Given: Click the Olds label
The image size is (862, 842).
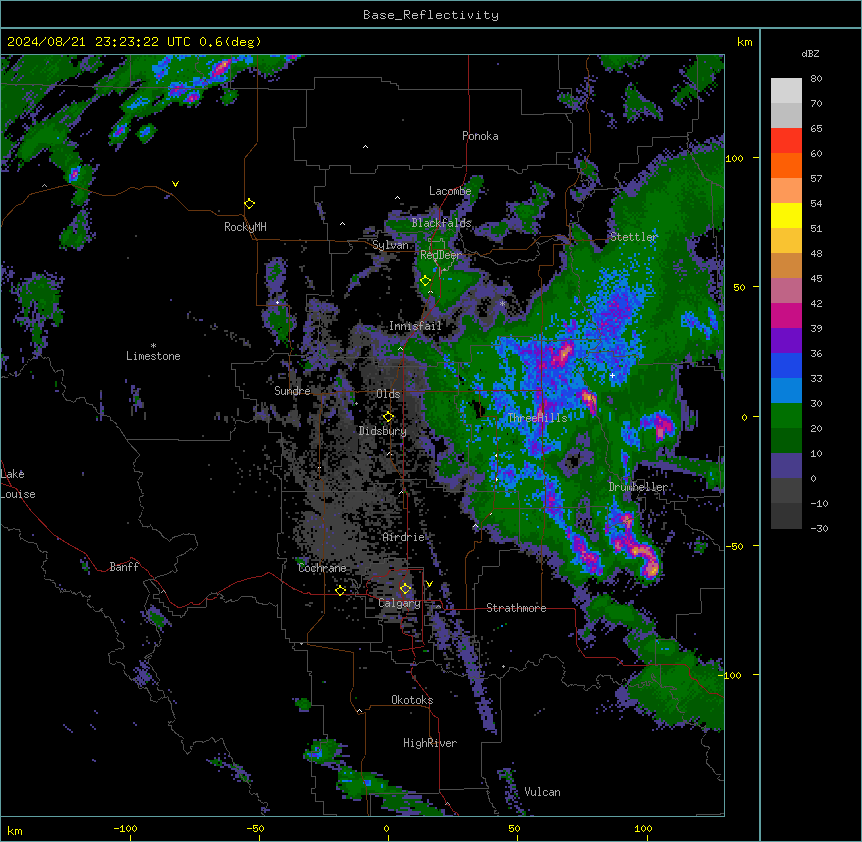Looking at the screenshot, I should pos(388,394).
